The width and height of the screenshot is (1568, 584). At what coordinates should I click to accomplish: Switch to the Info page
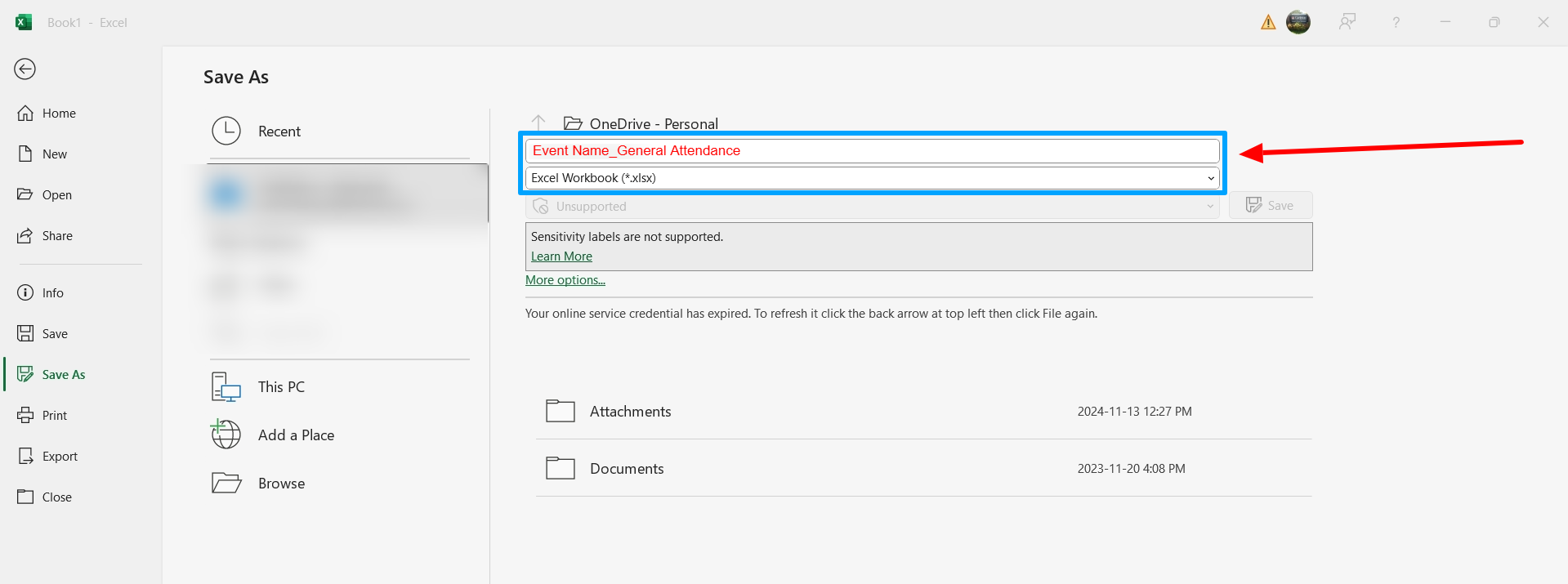click(x=53, y=293)
